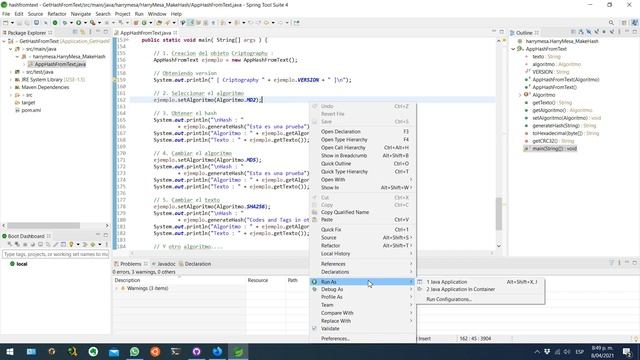The height and width of the screenshot is (360, 640).
Task: Choose Open Declaration in context menu
Action: tap(341, 131)
